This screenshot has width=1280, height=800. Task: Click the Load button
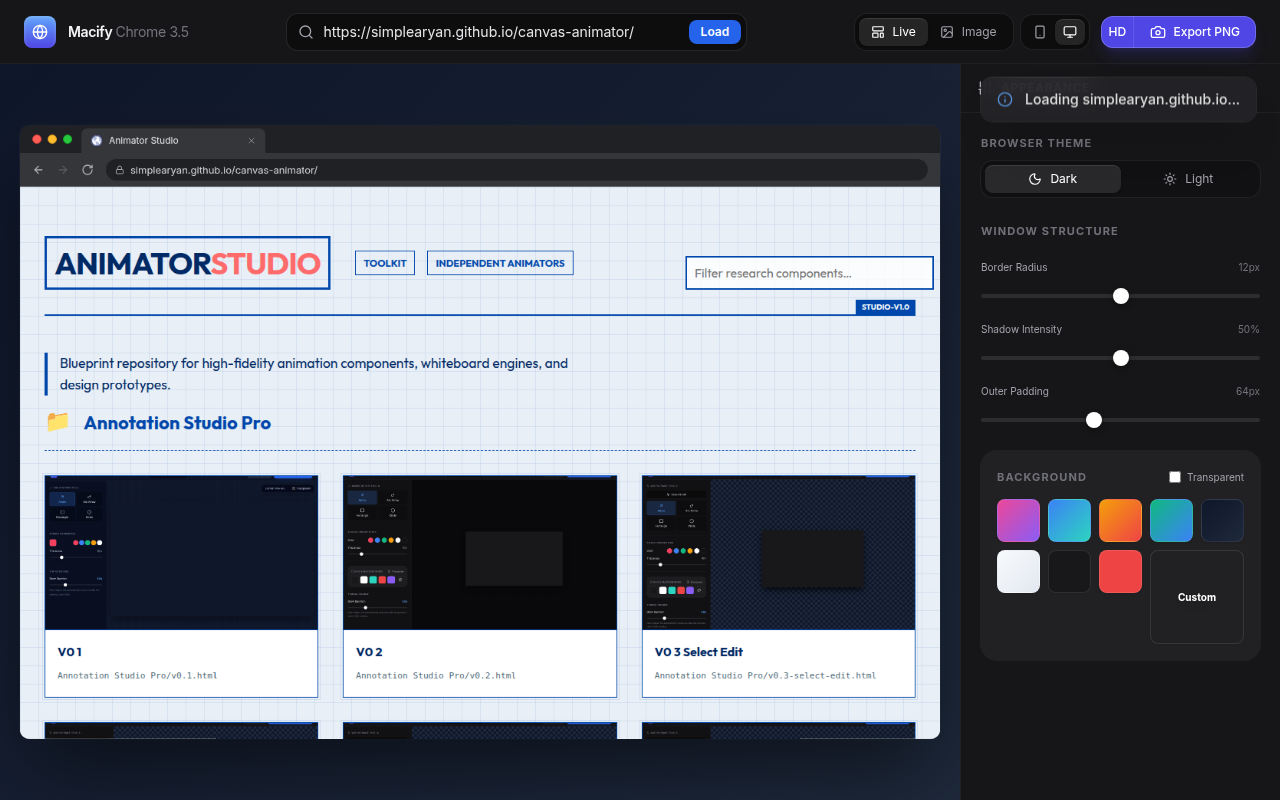(x=714, y=31)
